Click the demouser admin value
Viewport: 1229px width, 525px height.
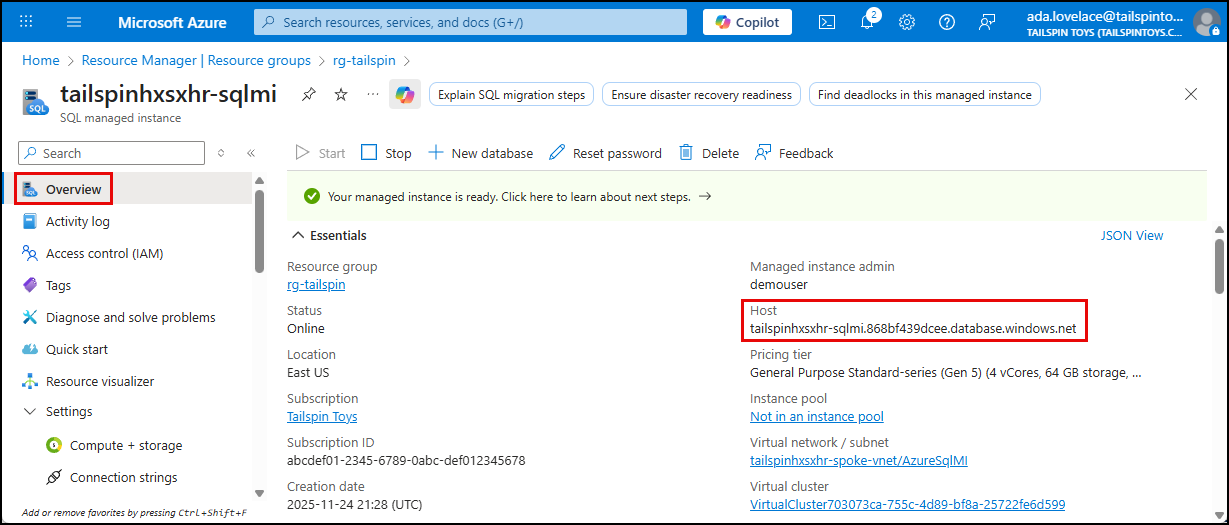pyautogui.click(x=779, y=285)
